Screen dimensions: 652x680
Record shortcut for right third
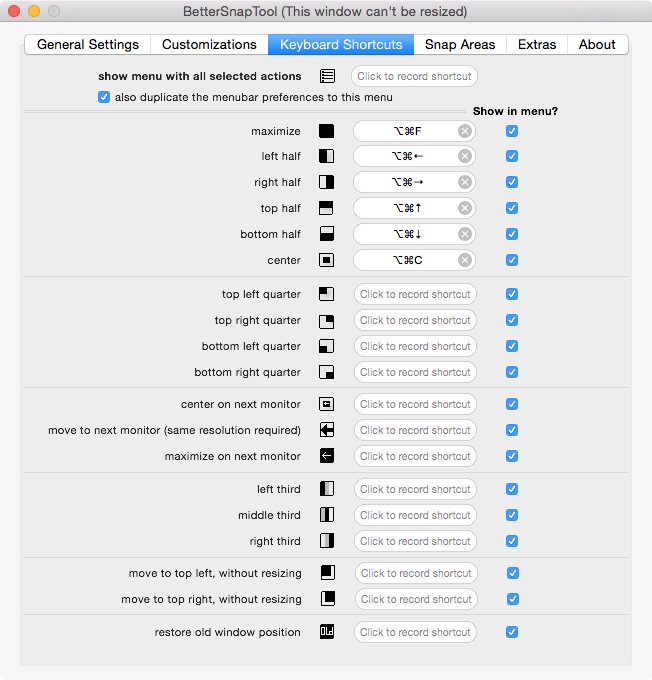415,541
